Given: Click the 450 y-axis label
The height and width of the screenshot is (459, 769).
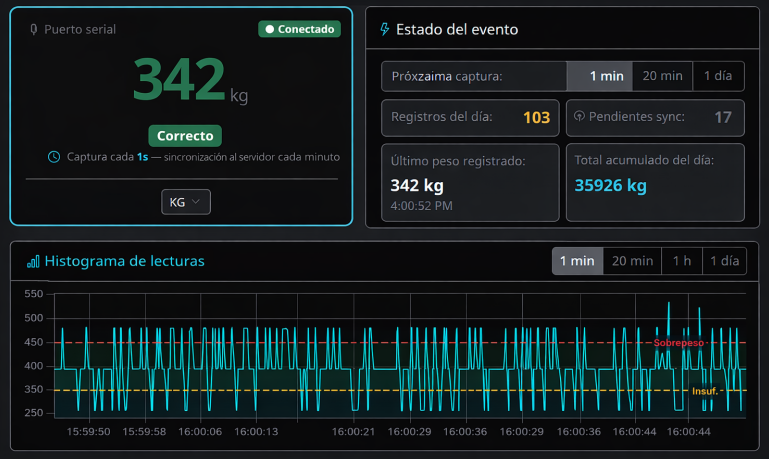Looking at the screenshot, I should coord(34,342).
